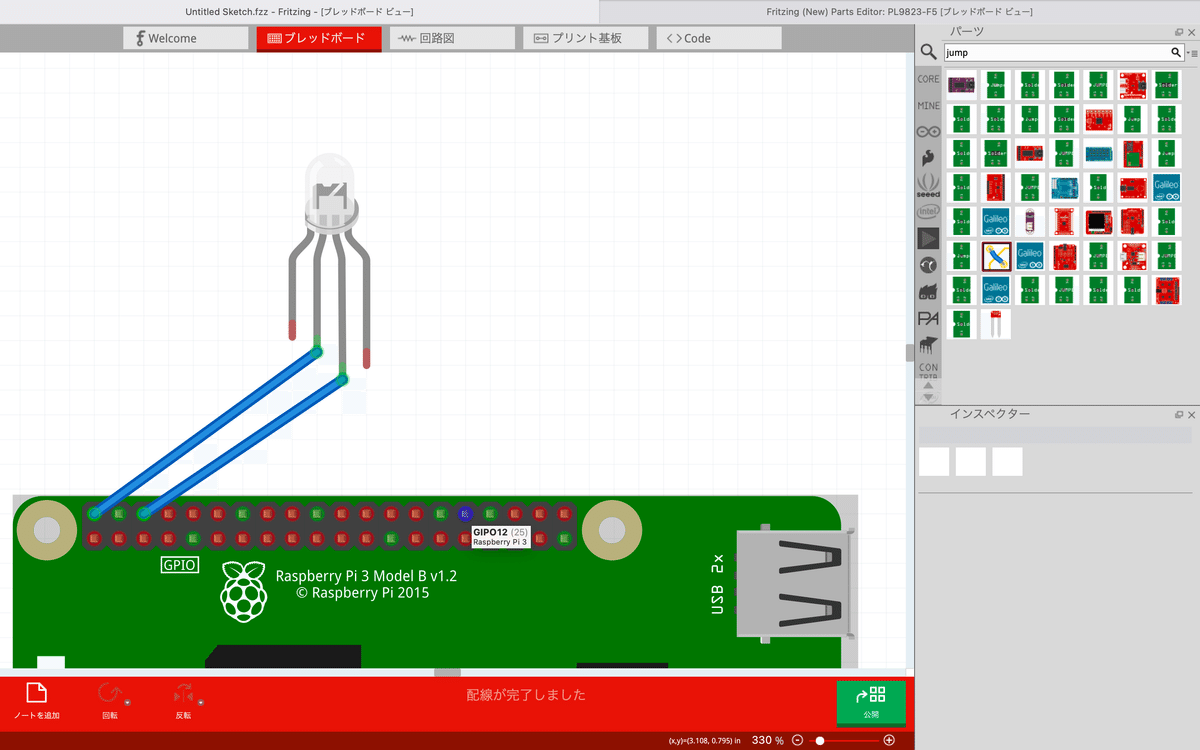Zoom in with the plus icon

(x=889, y=740)
